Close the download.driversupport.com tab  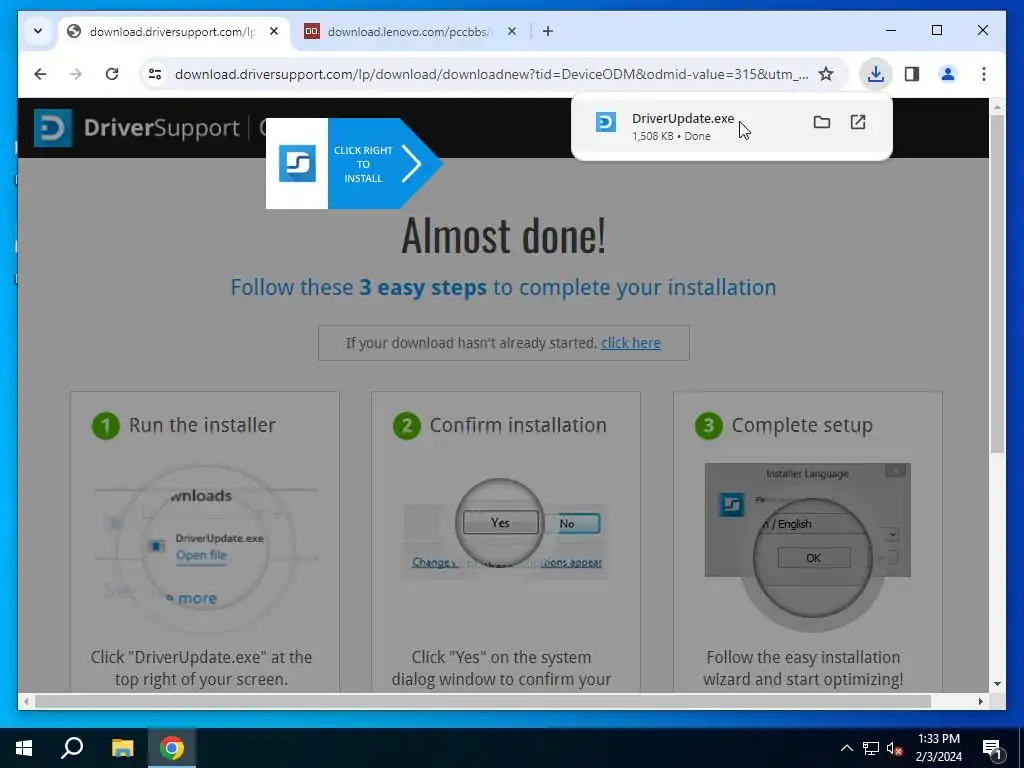[274, 31]
